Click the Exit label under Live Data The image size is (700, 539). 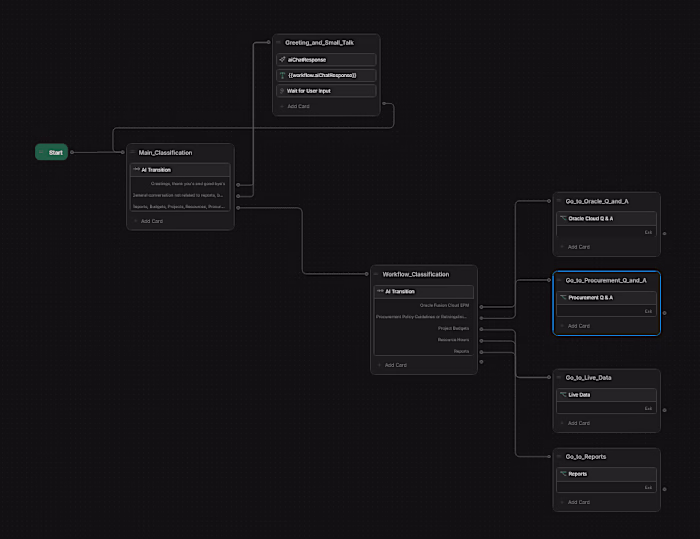(648, 409)
